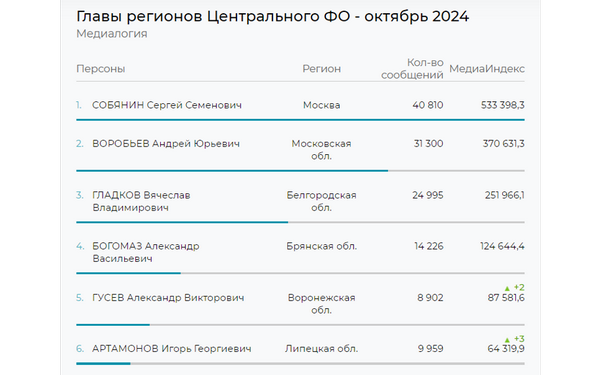Select message count 31 300
The width and height of the screenshot is (600, 375).
[428, 144]
